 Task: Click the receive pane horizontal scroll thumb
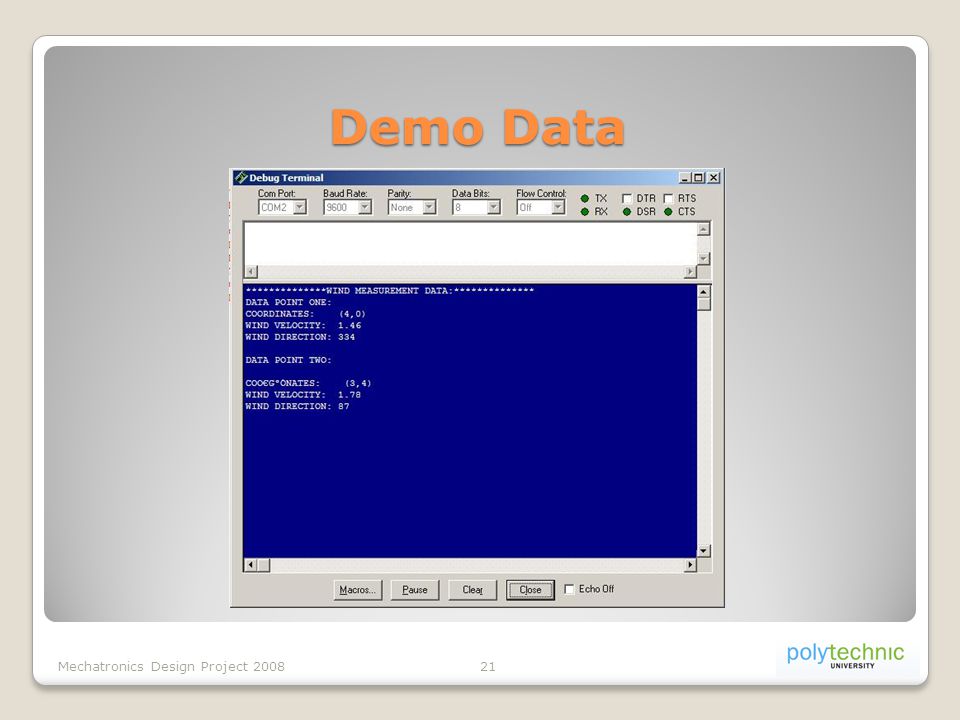[264, 564]
